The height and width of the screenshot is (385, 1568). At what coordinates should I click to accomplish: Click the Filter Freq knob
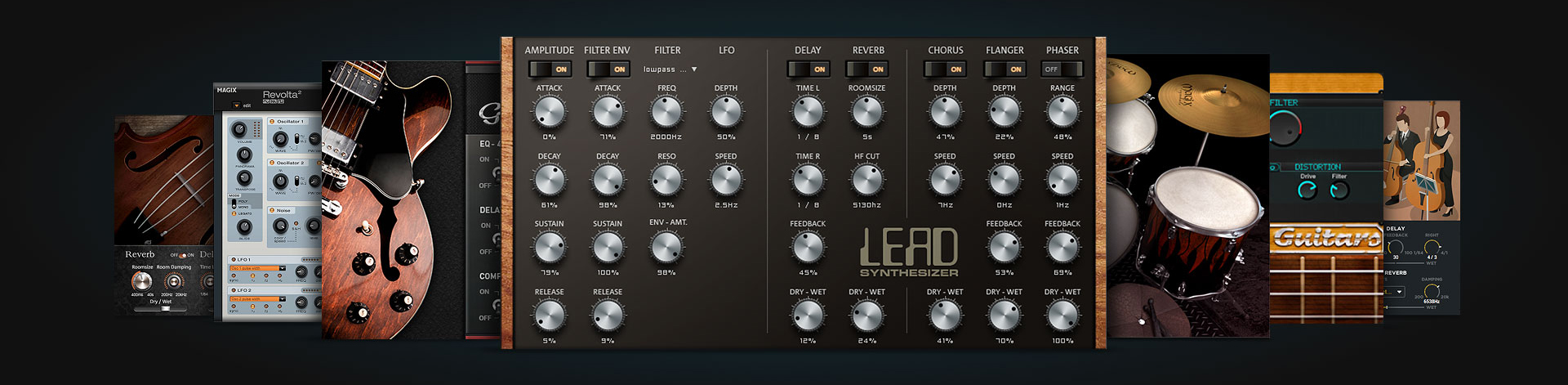666,112
